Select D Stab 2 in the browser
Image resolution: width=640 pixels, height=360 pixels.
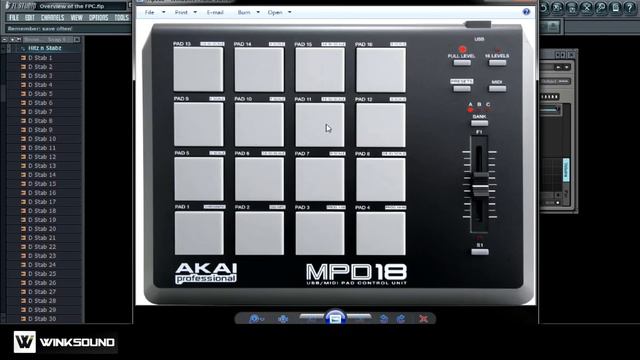pyautogui.click(x=40, y=67)
